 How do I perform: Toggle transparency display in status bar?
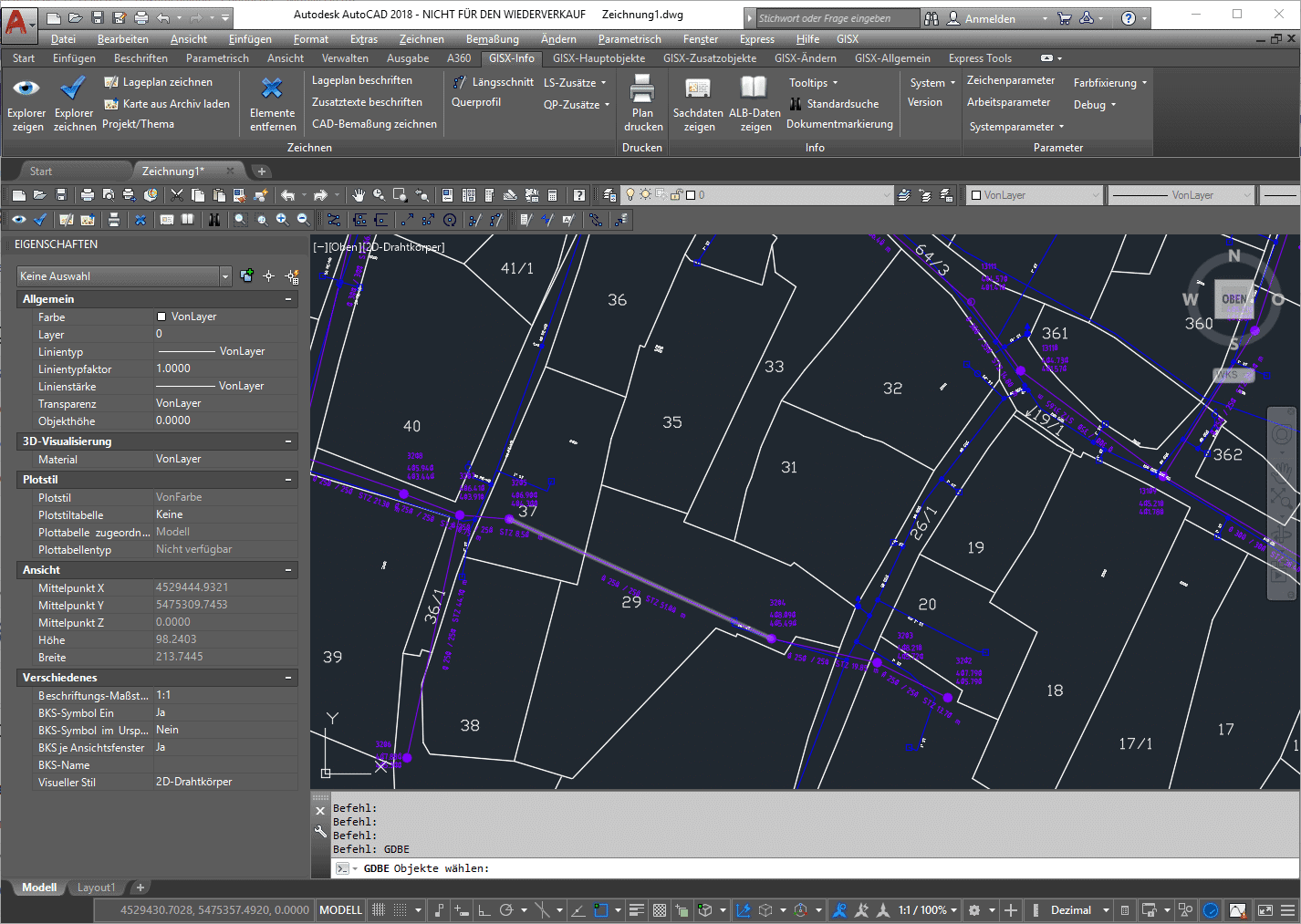coord(660,910)
